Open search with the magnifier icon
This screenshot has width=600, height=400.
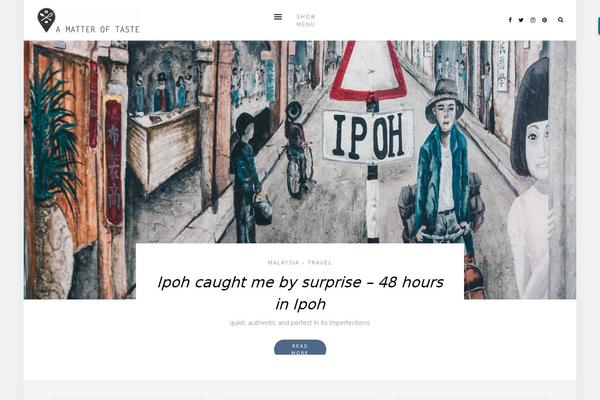pyautogui.click(x=561, y=20)
